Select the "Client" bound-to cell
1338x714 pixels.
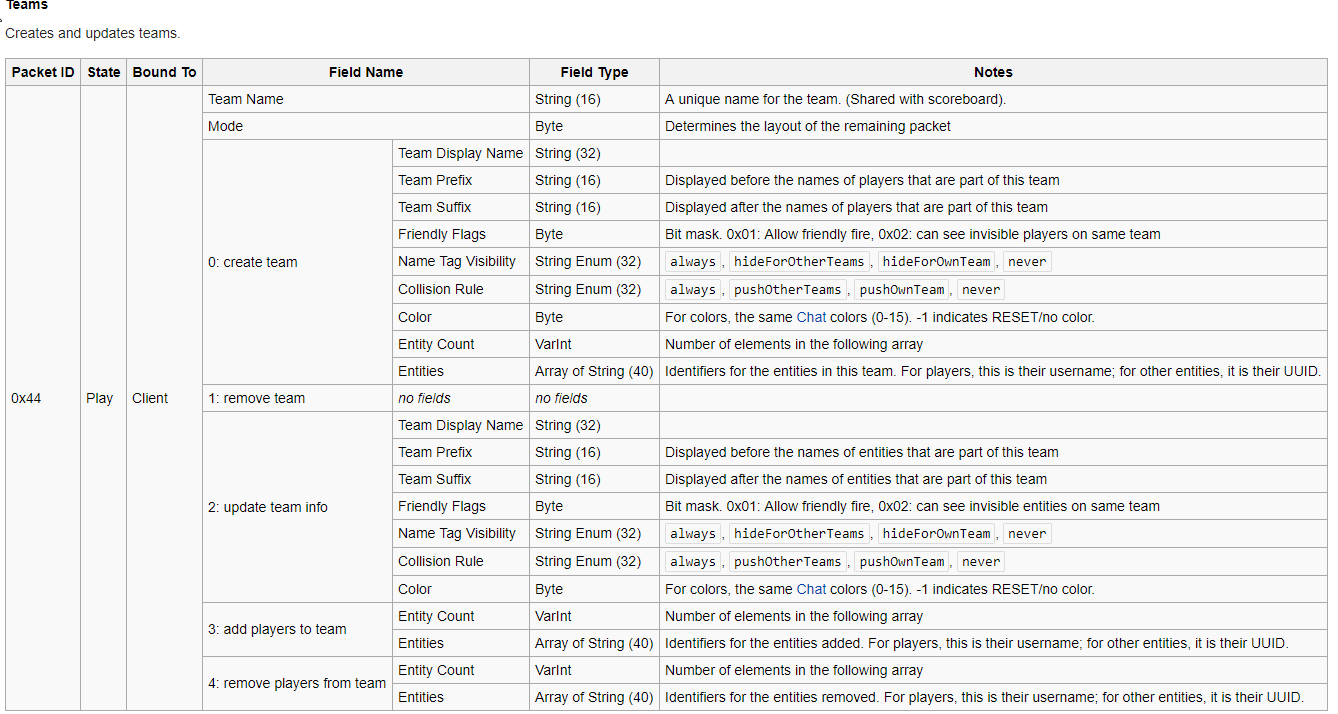(165, 398)
